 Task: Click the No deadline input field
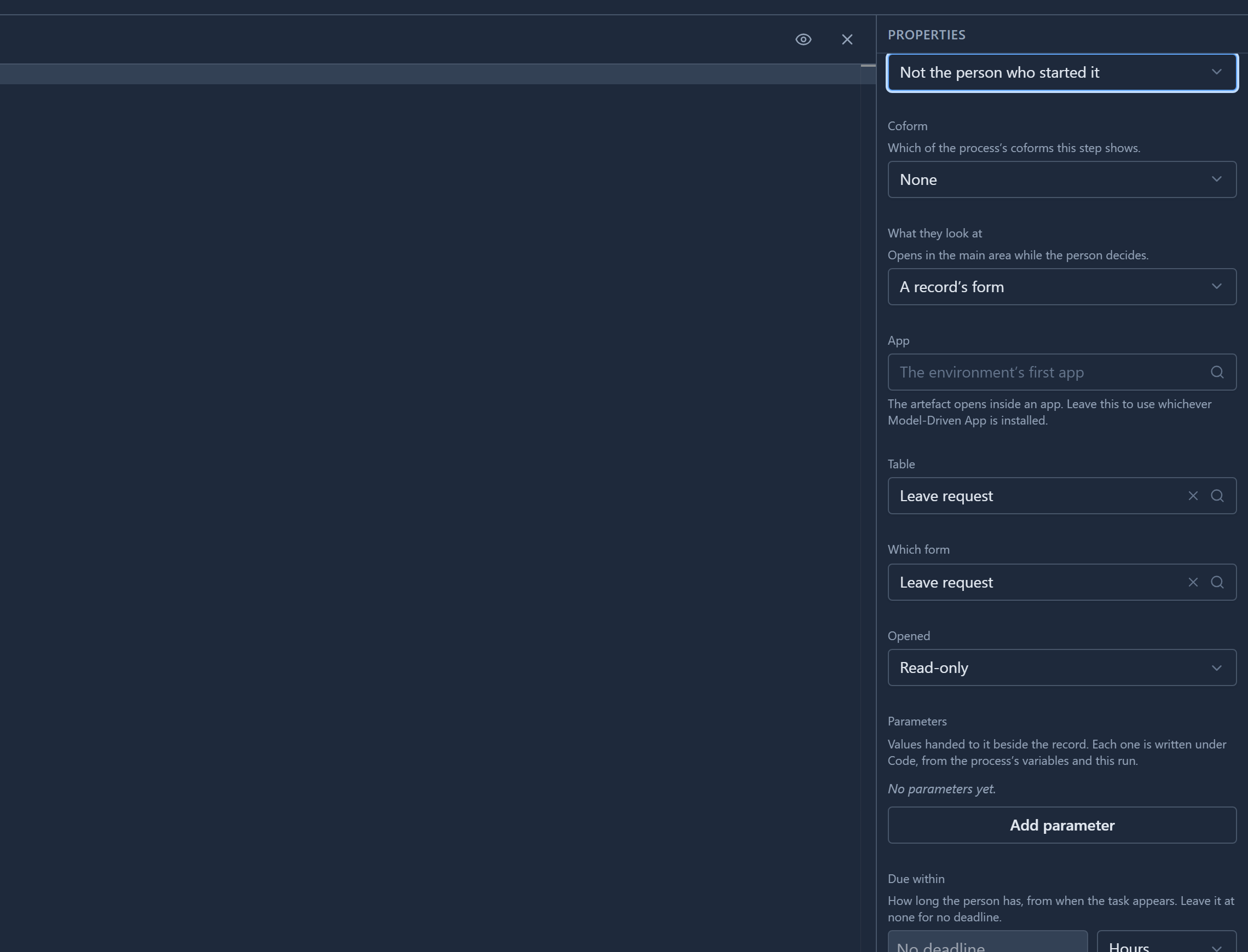coord(987,942)
